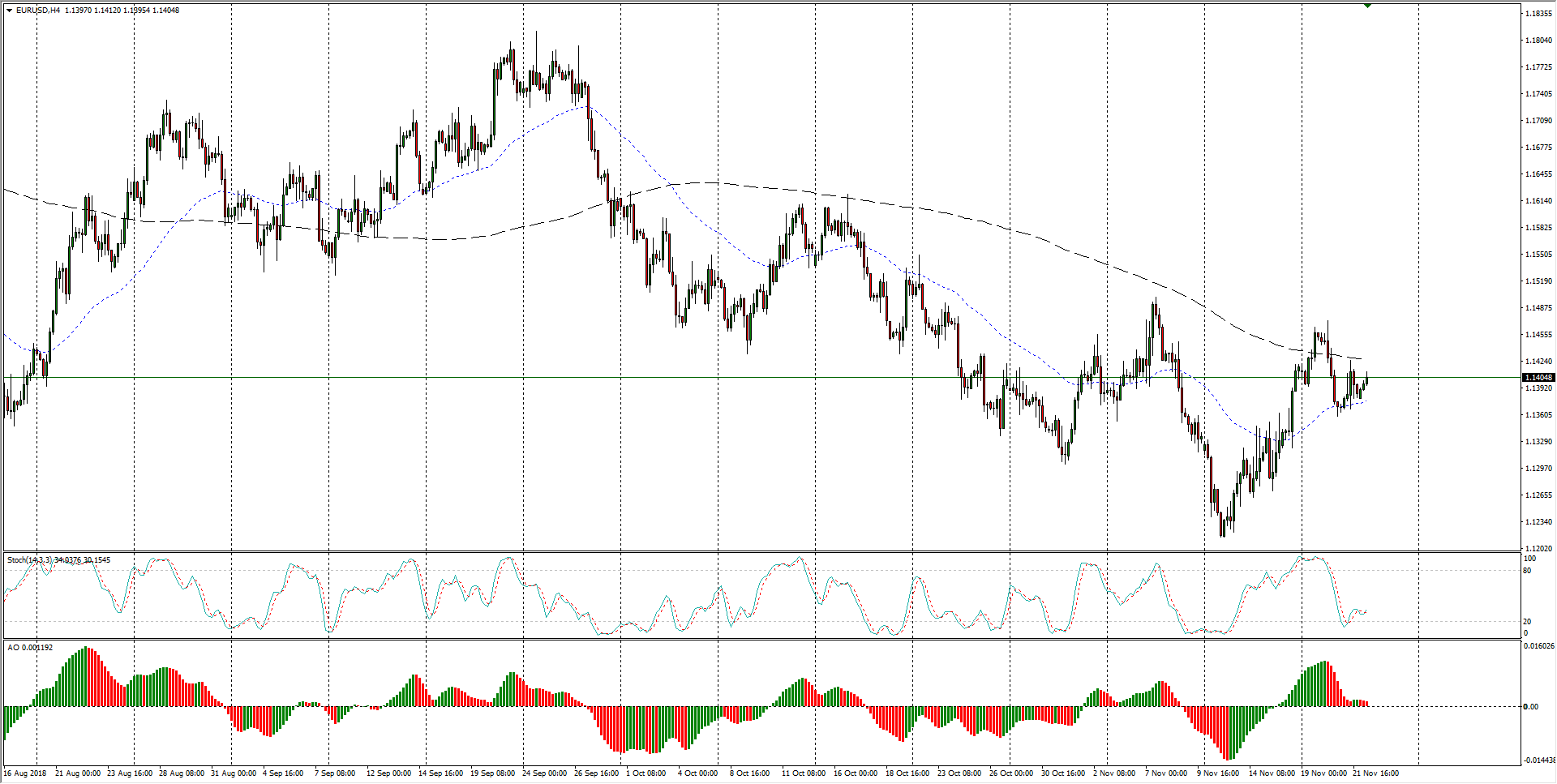This screenshot has width=1557, height=784.
Task: Click the 12 Sep 00:00 time label
Action: click(x=388, y=773)
